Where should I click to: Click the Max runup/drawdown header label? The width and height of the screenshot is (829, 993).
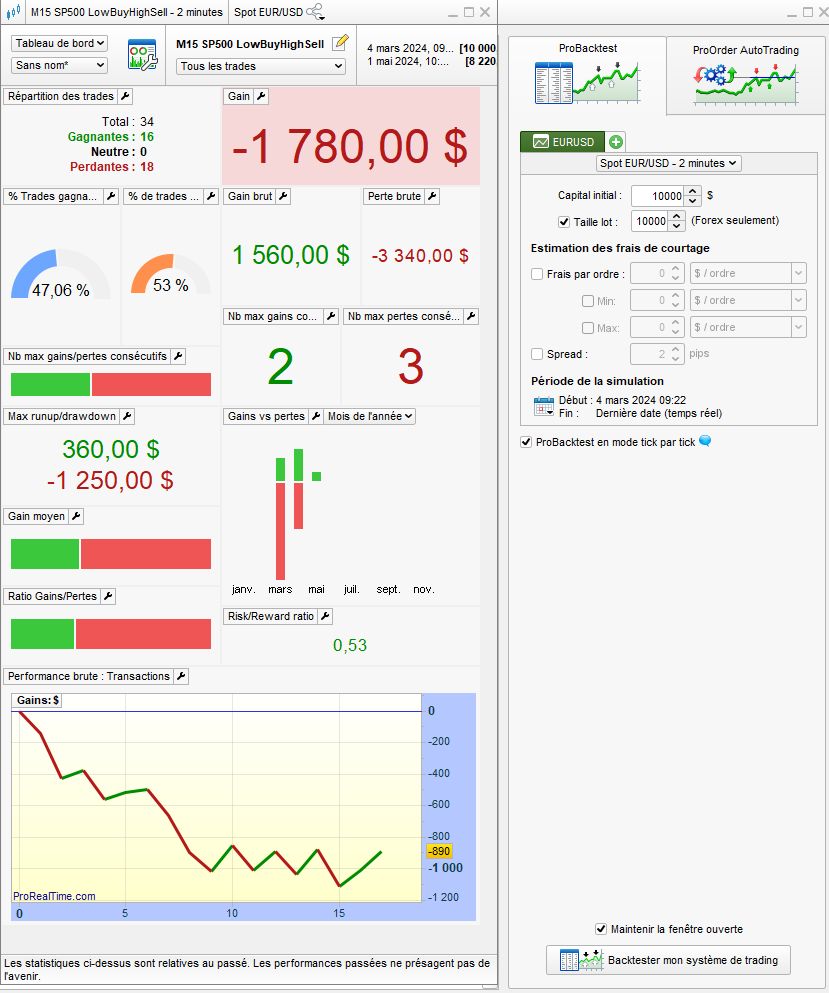[x=61, y=416]
